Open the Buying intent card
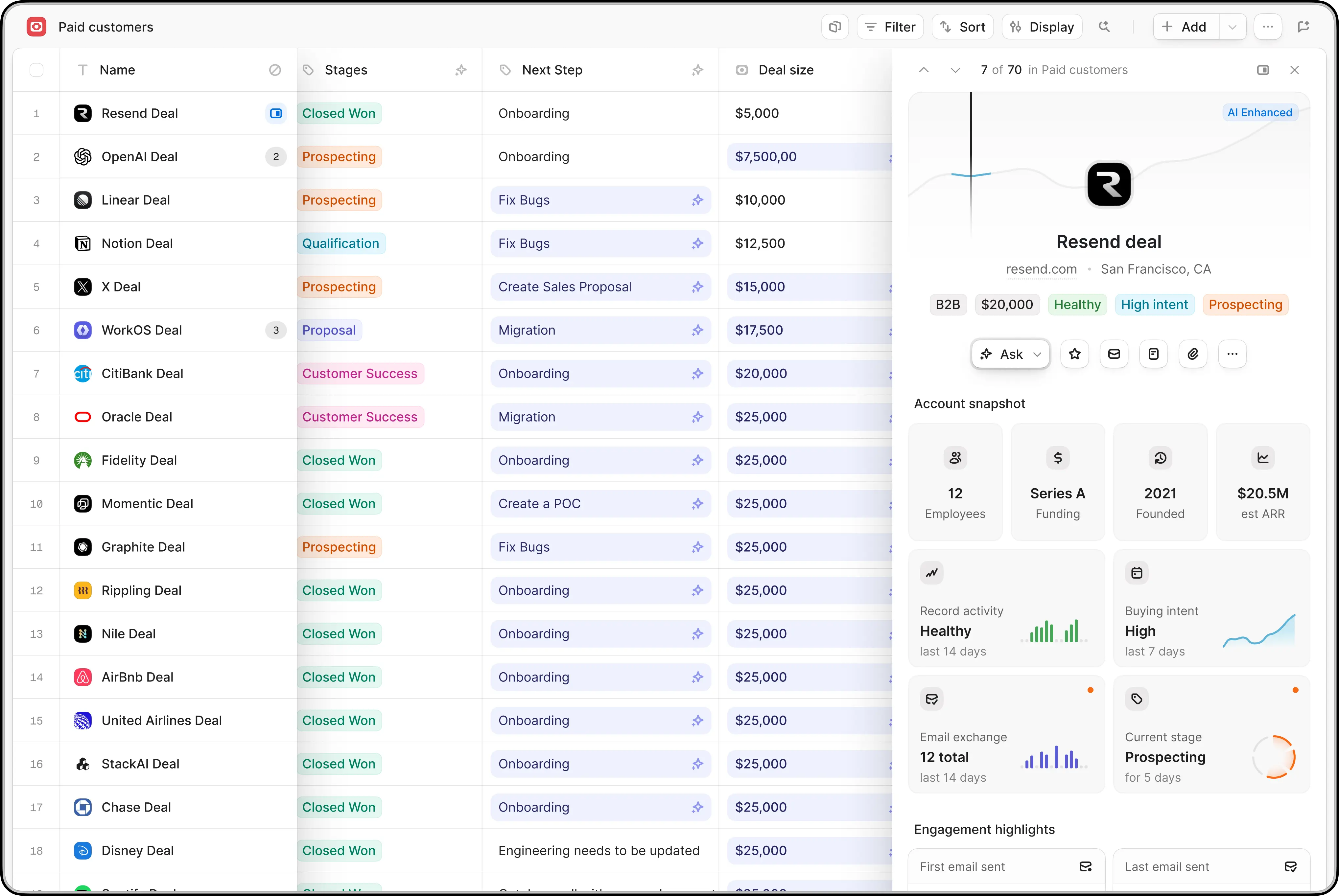1339x896 pixels. tap(1211, 608)
